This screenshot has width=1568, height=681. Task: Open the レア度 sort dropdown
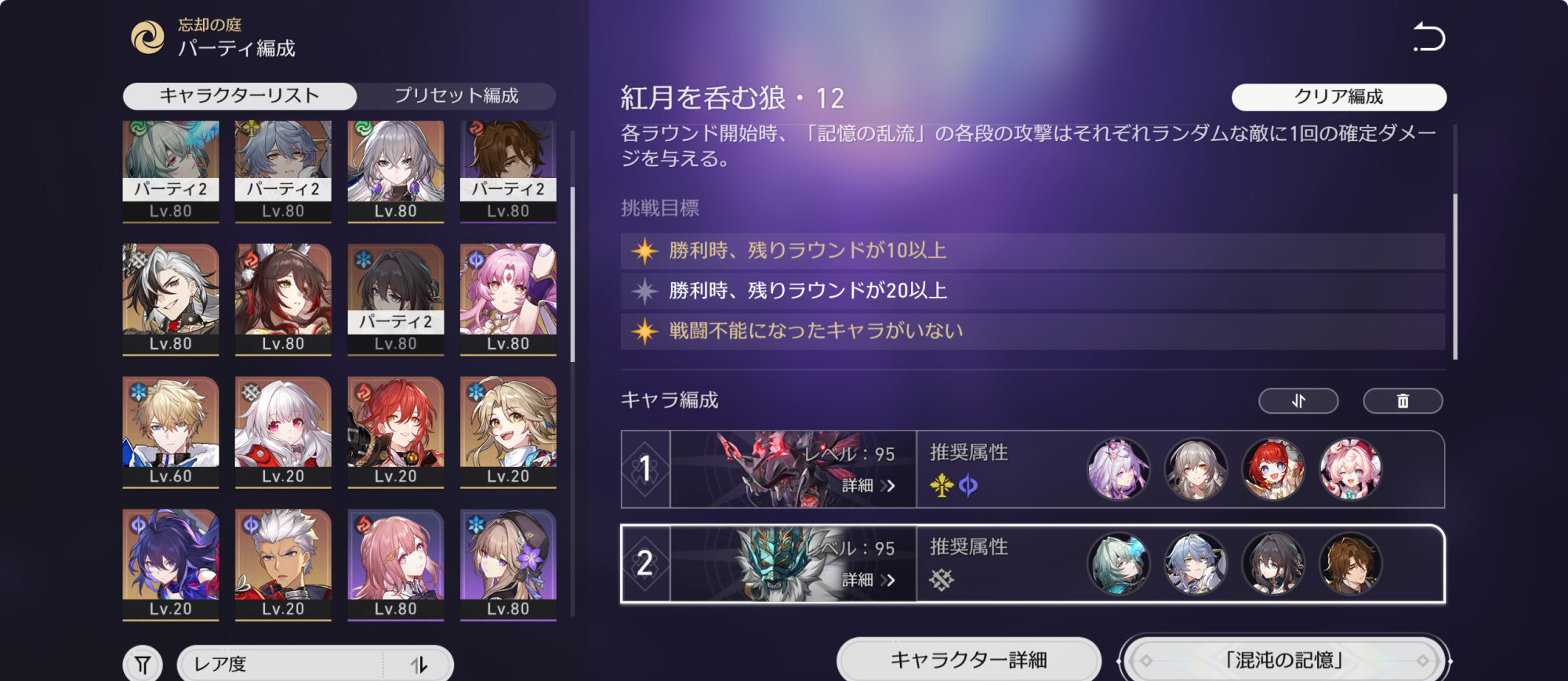pyautogui.click(x=281, y=665)
